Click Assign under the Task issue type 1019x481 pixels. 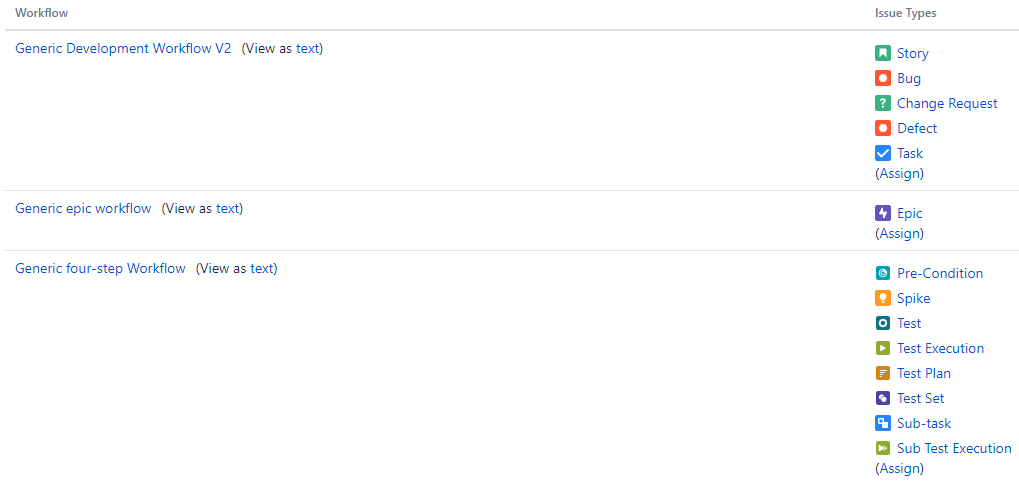(899, 174)
